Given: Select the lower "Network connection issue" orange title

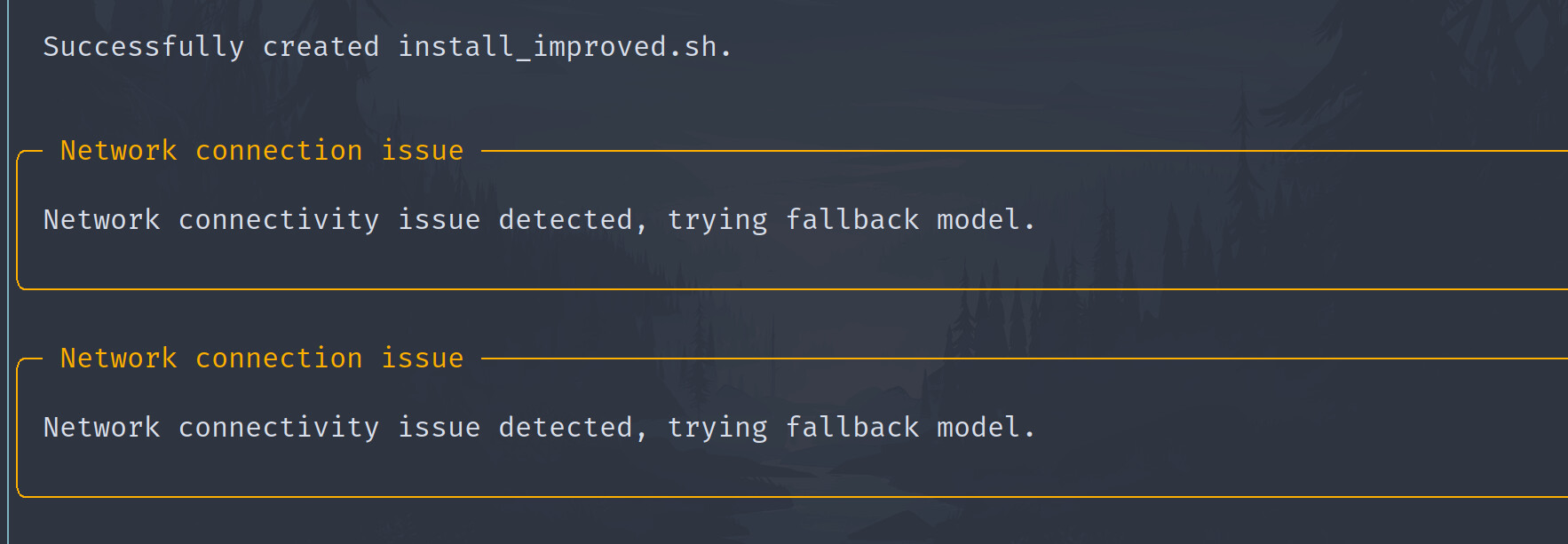Looking at the screenshot, I should pos(262,359).
